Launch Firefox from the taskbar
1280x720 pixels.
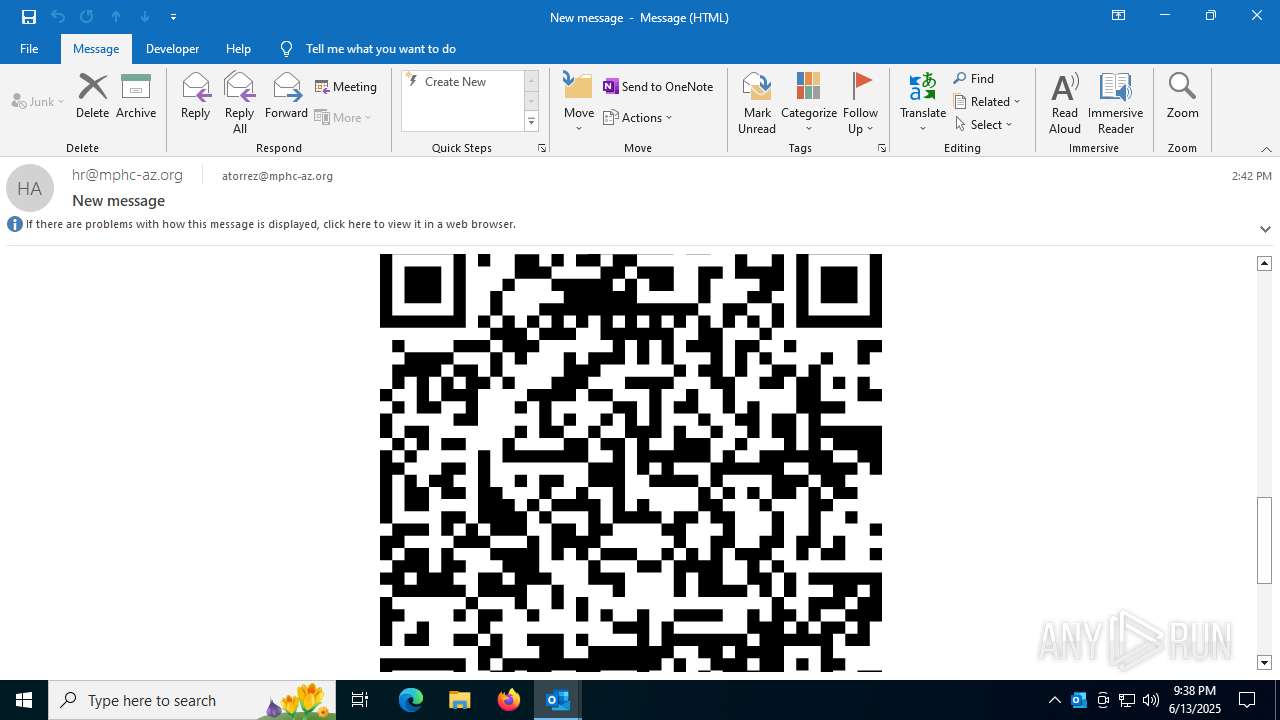(x=508, y=700)
